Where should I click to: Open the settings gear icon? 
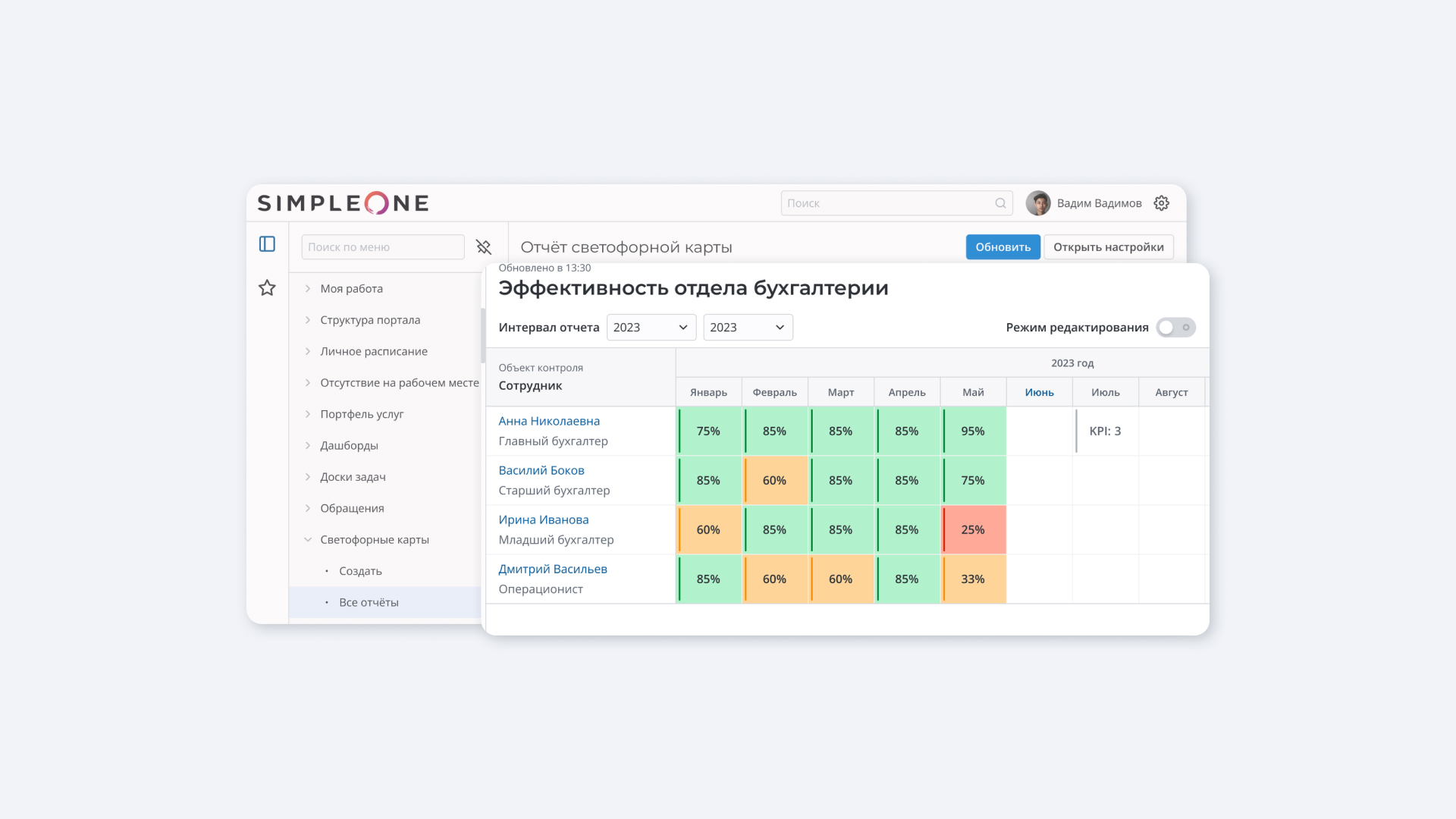pos(1161,202)
